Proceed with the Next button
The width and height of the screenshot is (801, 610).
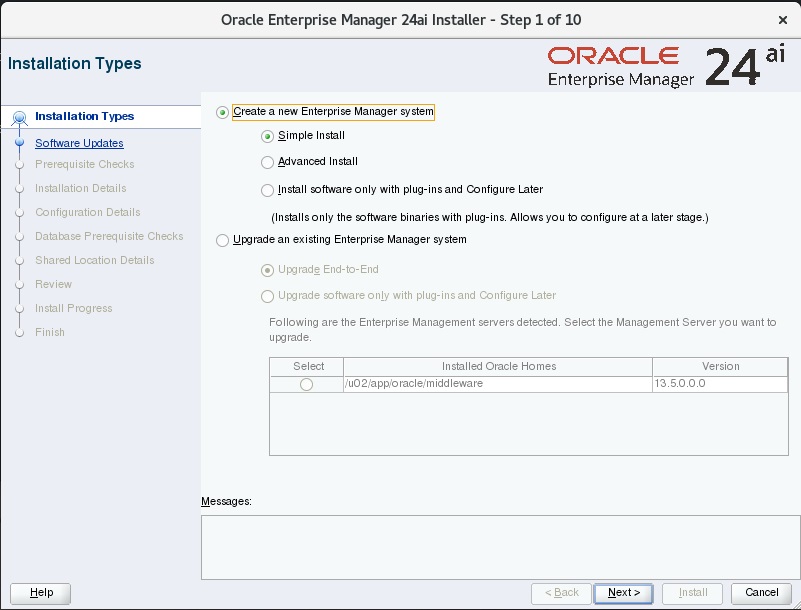tap(623, 593)
